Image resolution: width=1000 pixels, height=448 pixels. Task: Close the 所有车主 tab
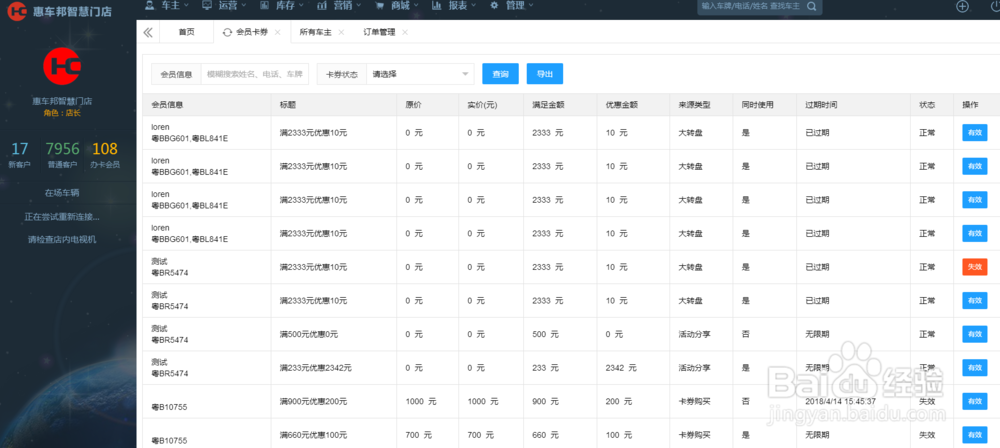(x=341, y=33)
